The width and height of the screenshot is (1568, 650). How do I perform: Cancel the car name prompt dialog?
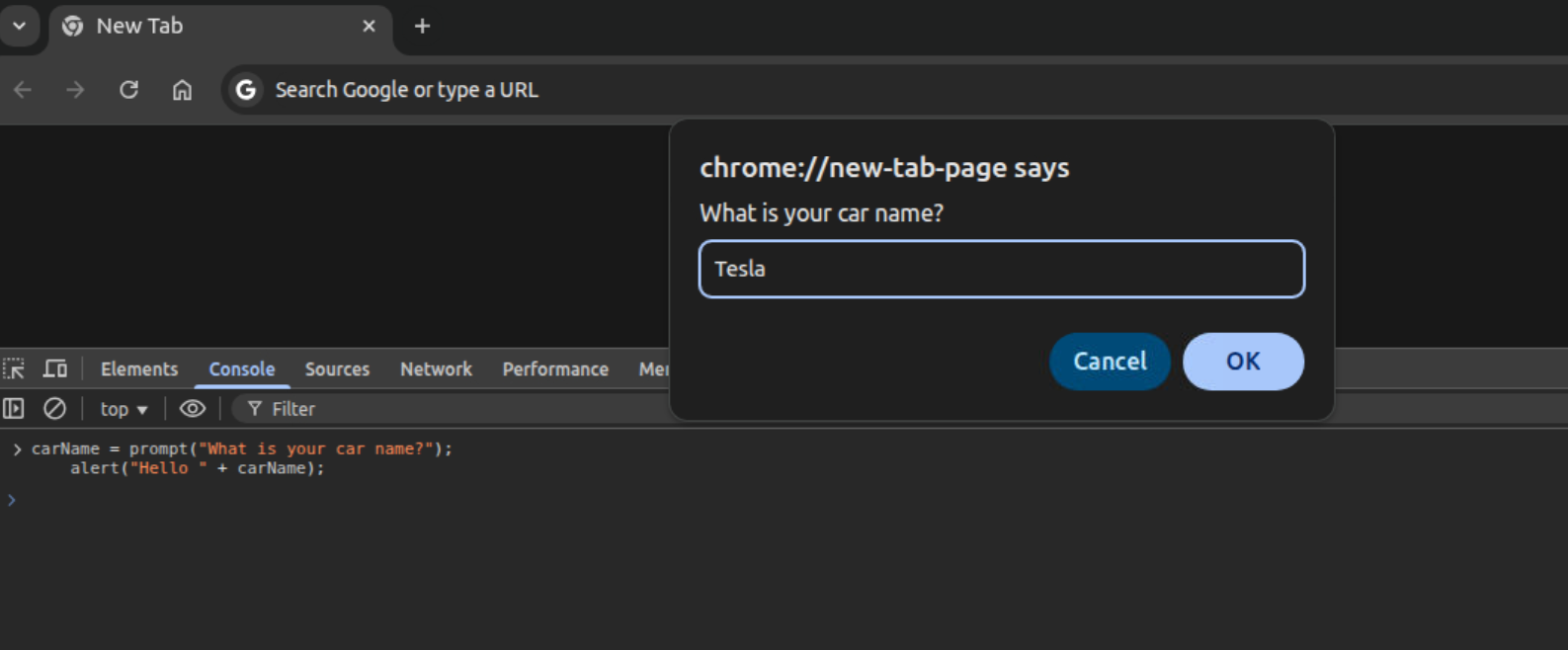coord(1110,362)
